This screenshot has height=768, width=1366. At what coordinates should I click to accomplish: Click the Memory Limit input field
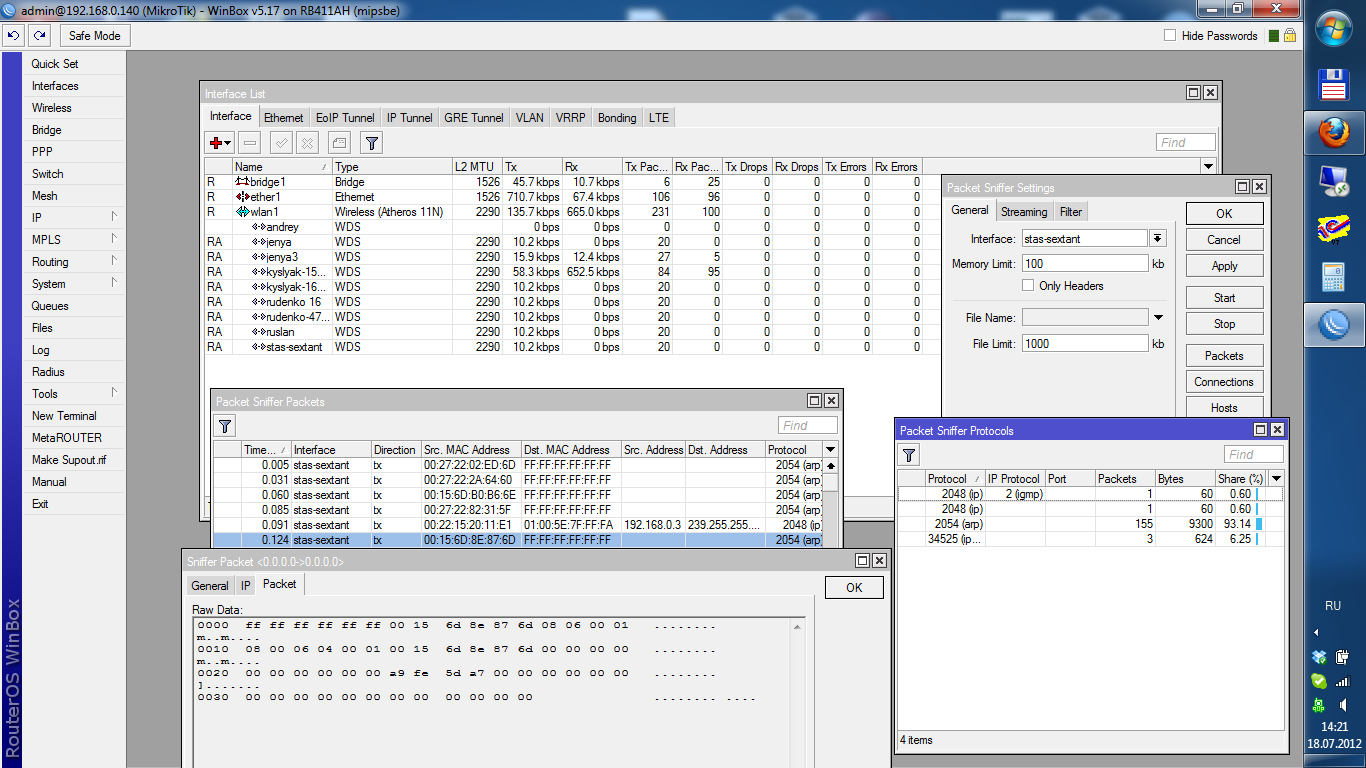tap(1085, 264)
